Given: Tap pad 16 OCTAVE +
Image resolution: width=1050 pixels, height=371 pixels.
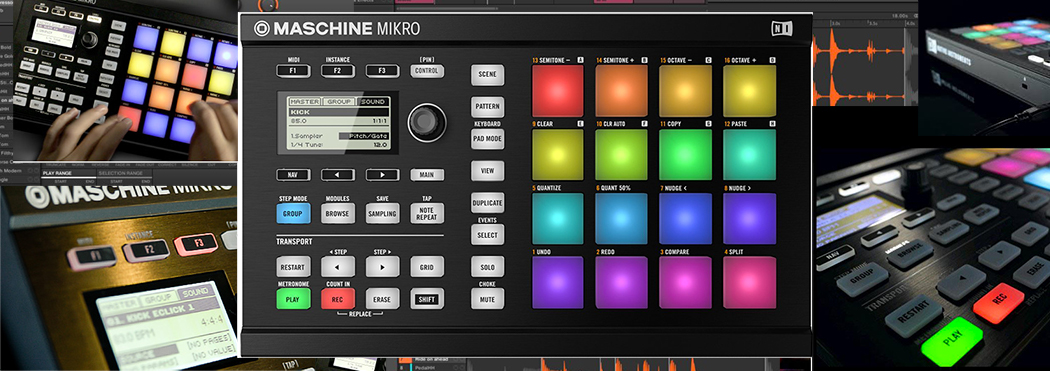Looking at the screenshot, I should (749, 91).
